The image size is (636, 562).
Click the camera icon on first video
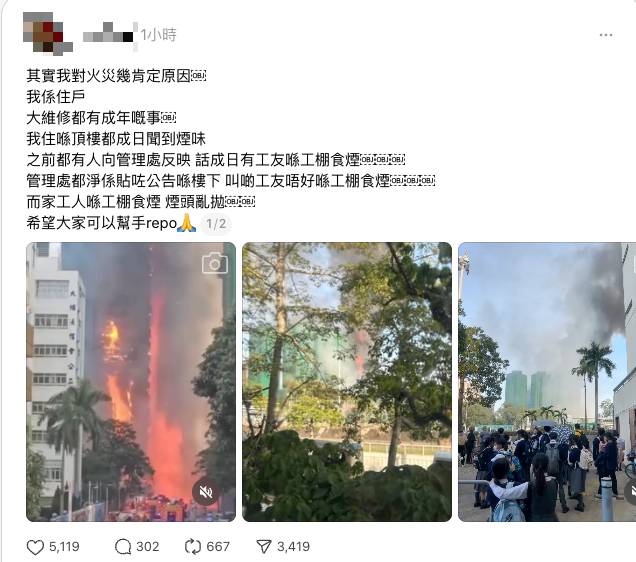click(x=215, y=264)
